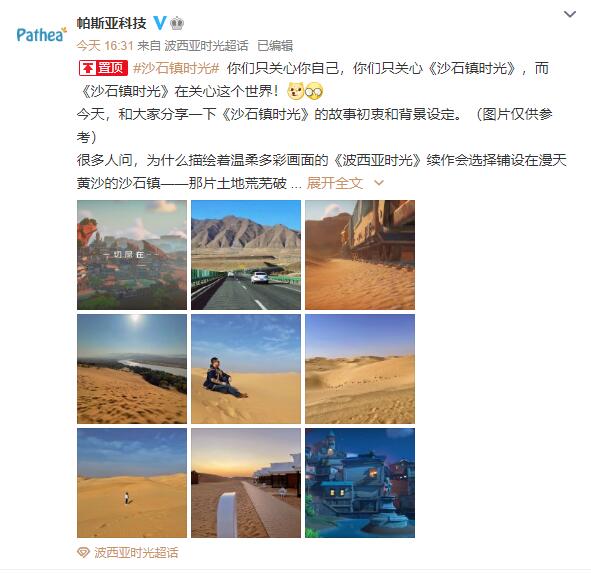Click the glasses emoji in the post

click(x=314, y=91)
